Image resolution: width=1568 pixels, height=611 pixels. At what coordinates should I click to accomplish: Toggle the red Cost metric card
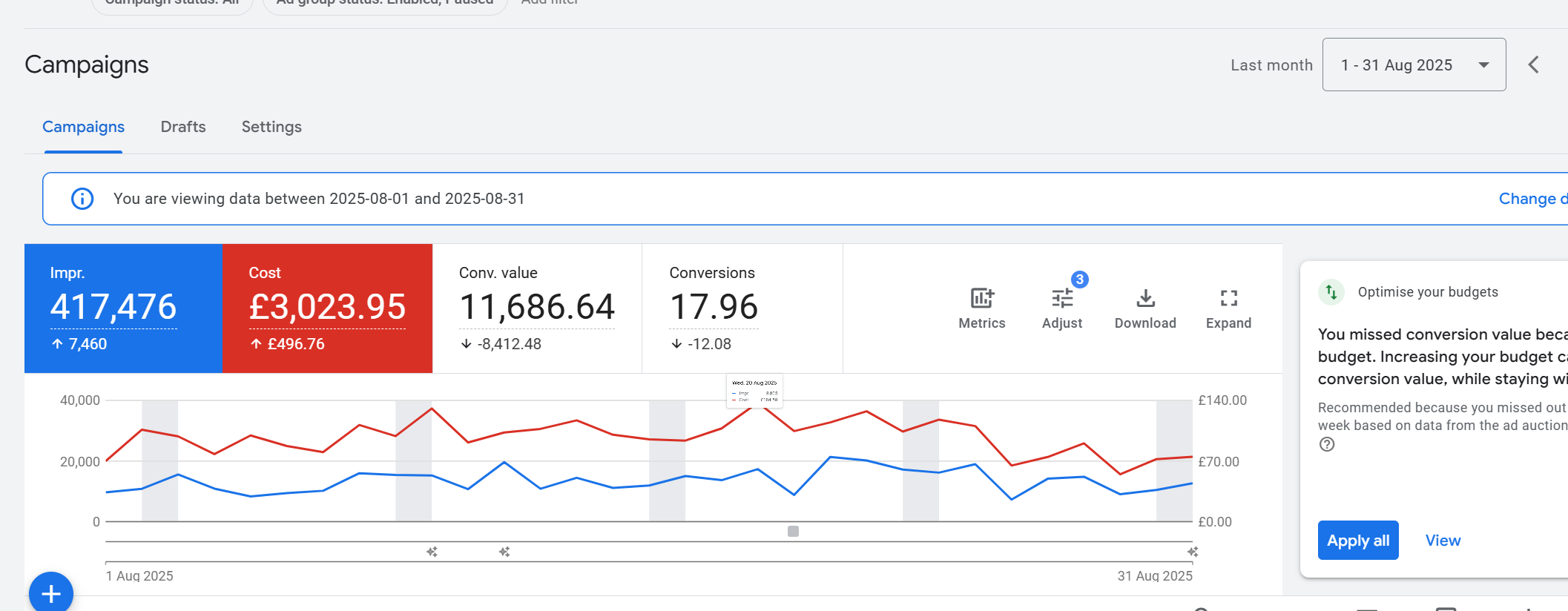(327, 308)
